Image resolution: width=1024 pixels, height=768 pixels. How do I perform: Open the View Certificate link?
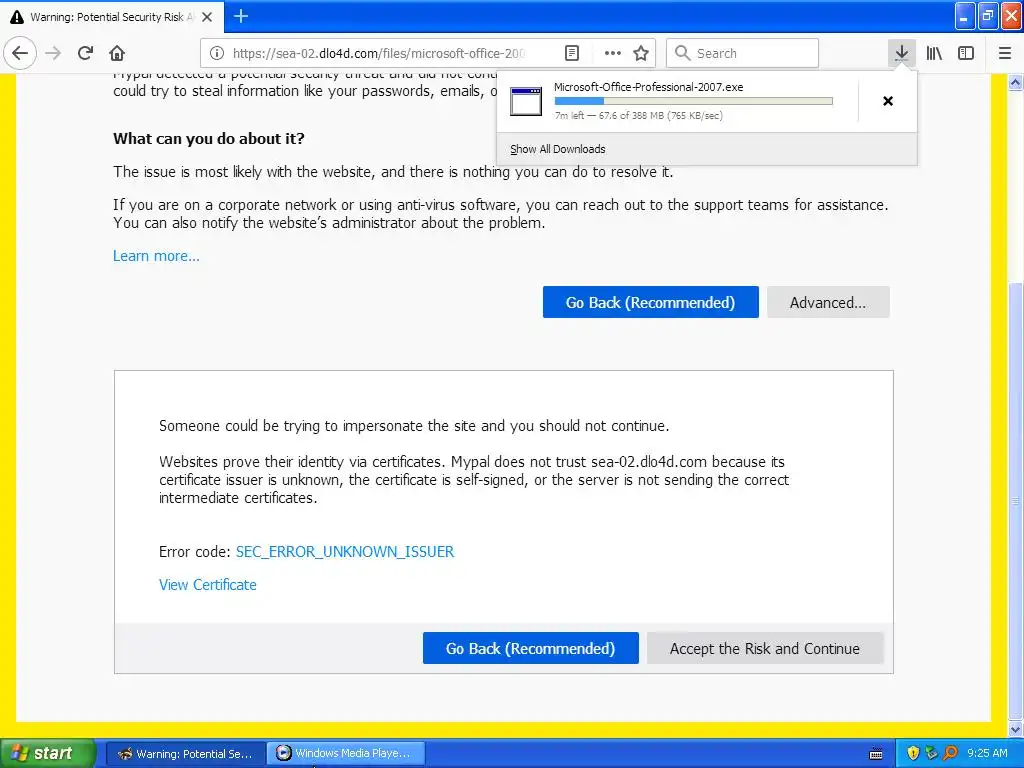tap(208, 585)
